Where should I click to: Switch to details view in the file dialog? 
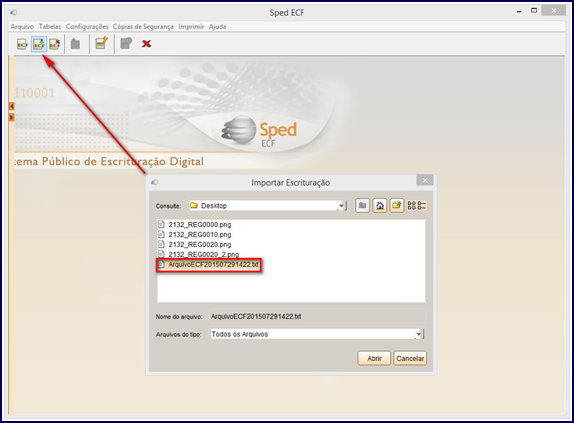(422, 206)
